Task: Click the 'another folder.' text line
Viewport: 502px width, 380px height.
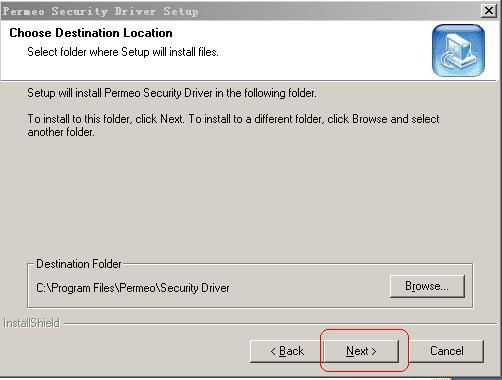Action: pyautogui.click(x=61, y=132)
